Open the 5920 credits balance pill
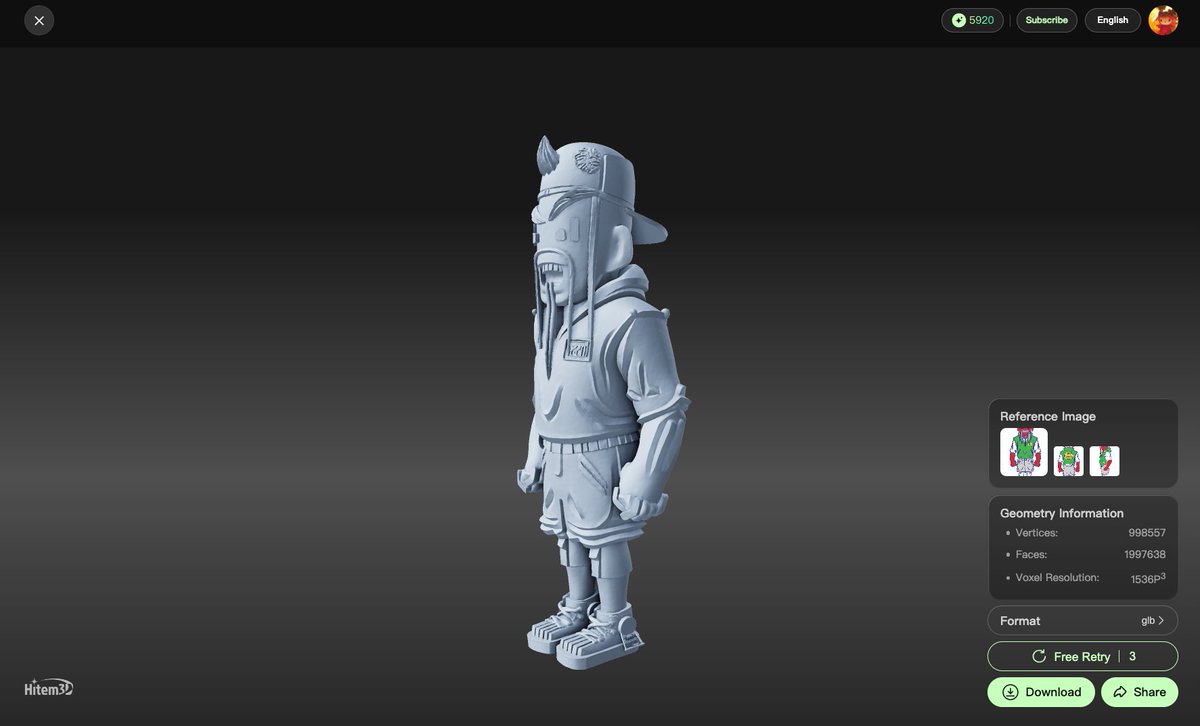This screenshot has height=726, width=1200. point(972,20)
